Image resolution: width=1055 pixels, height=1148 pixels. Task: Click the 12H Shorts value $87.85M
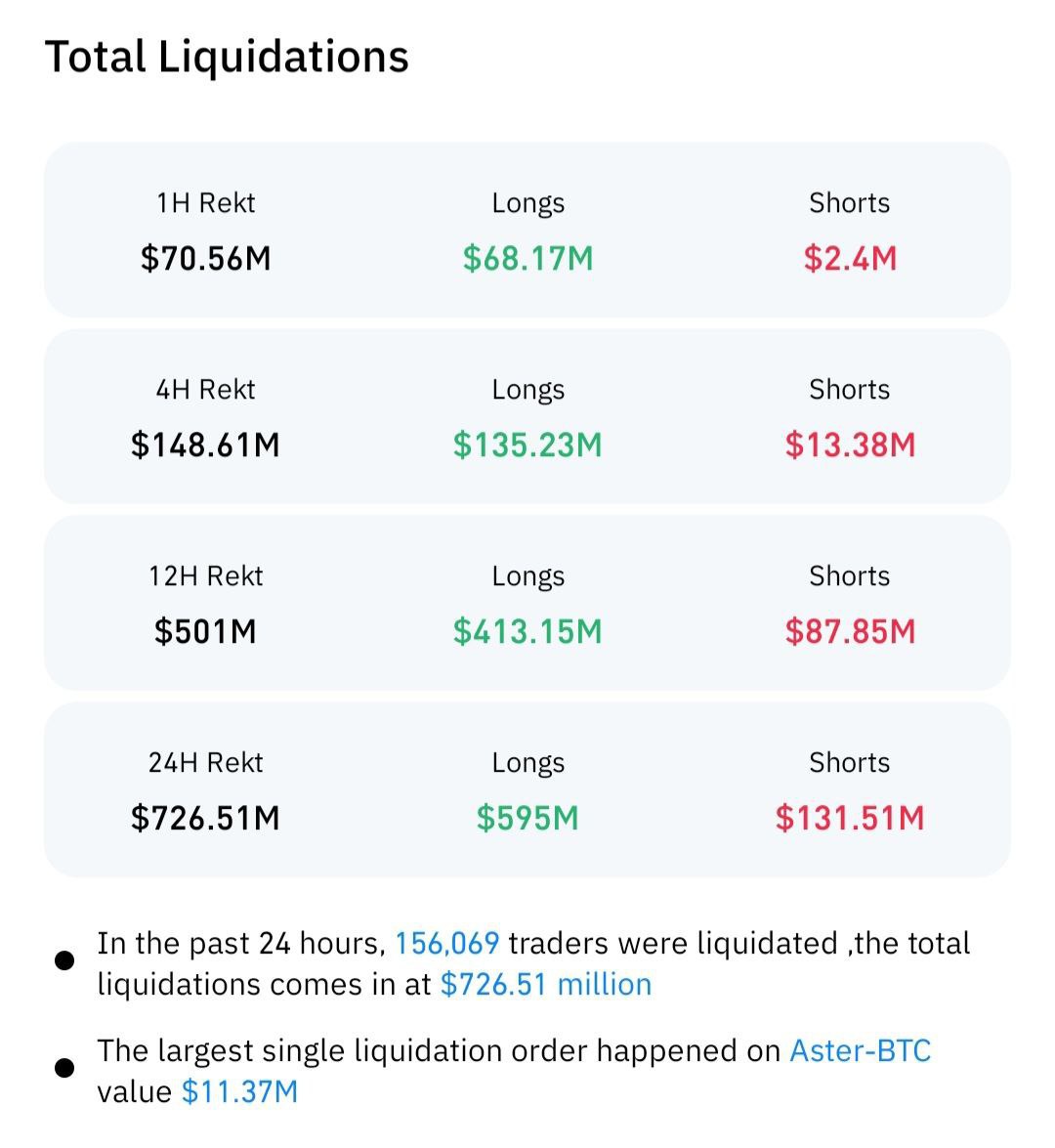(850, 632)
